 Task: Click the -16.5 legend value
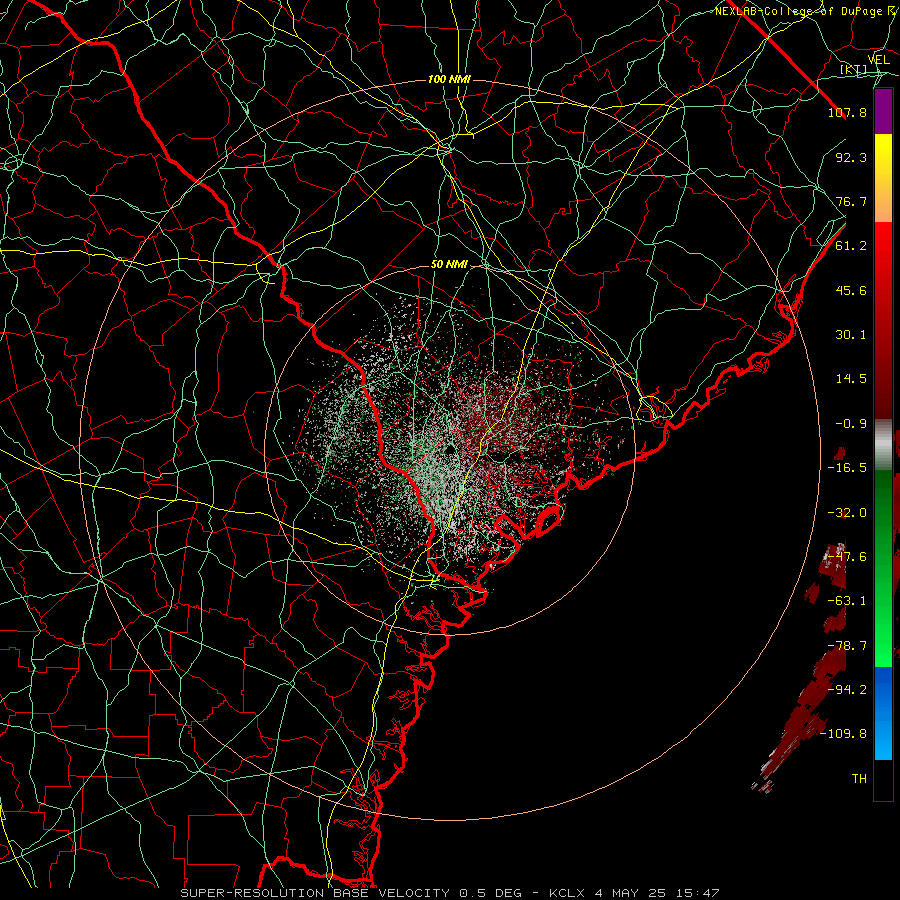(847, 468)
